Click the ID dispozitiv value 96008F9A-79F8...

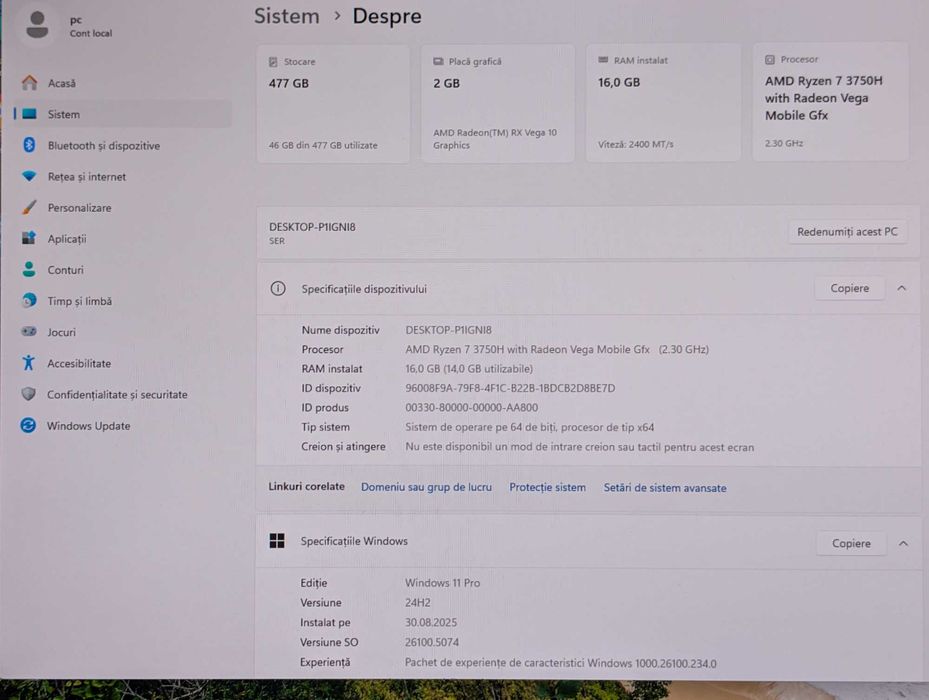coord(510,388)
